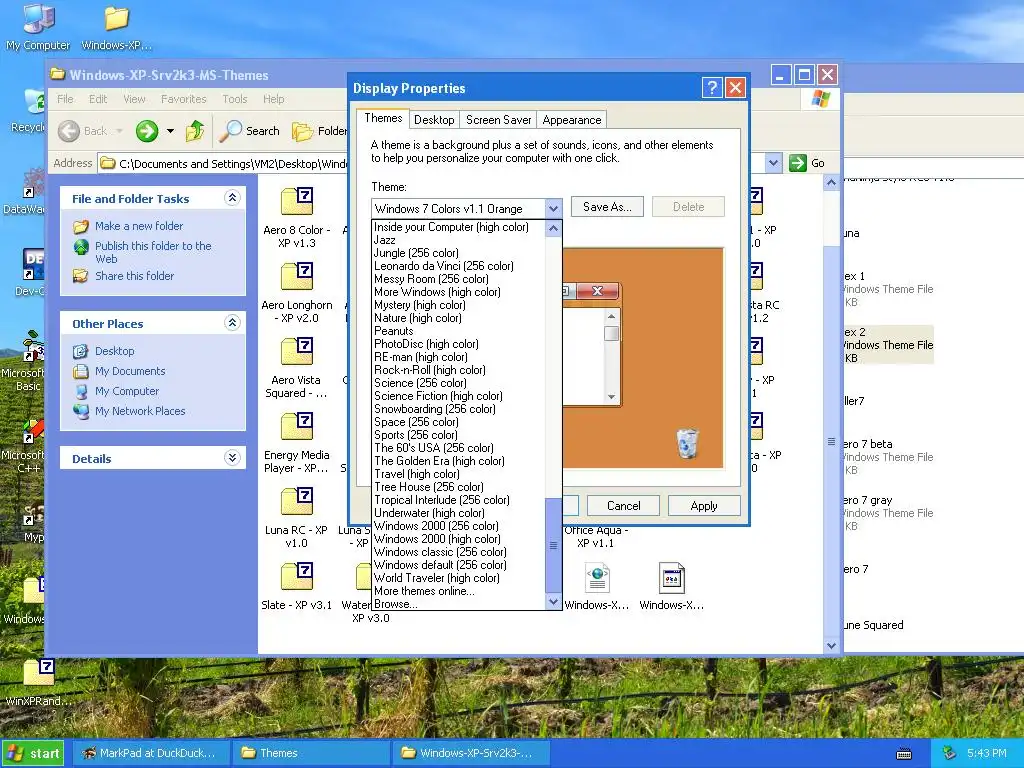The image size is (1024, 768).
Task: Switch to the Themes taskbar item
Action: coord(310,753)
